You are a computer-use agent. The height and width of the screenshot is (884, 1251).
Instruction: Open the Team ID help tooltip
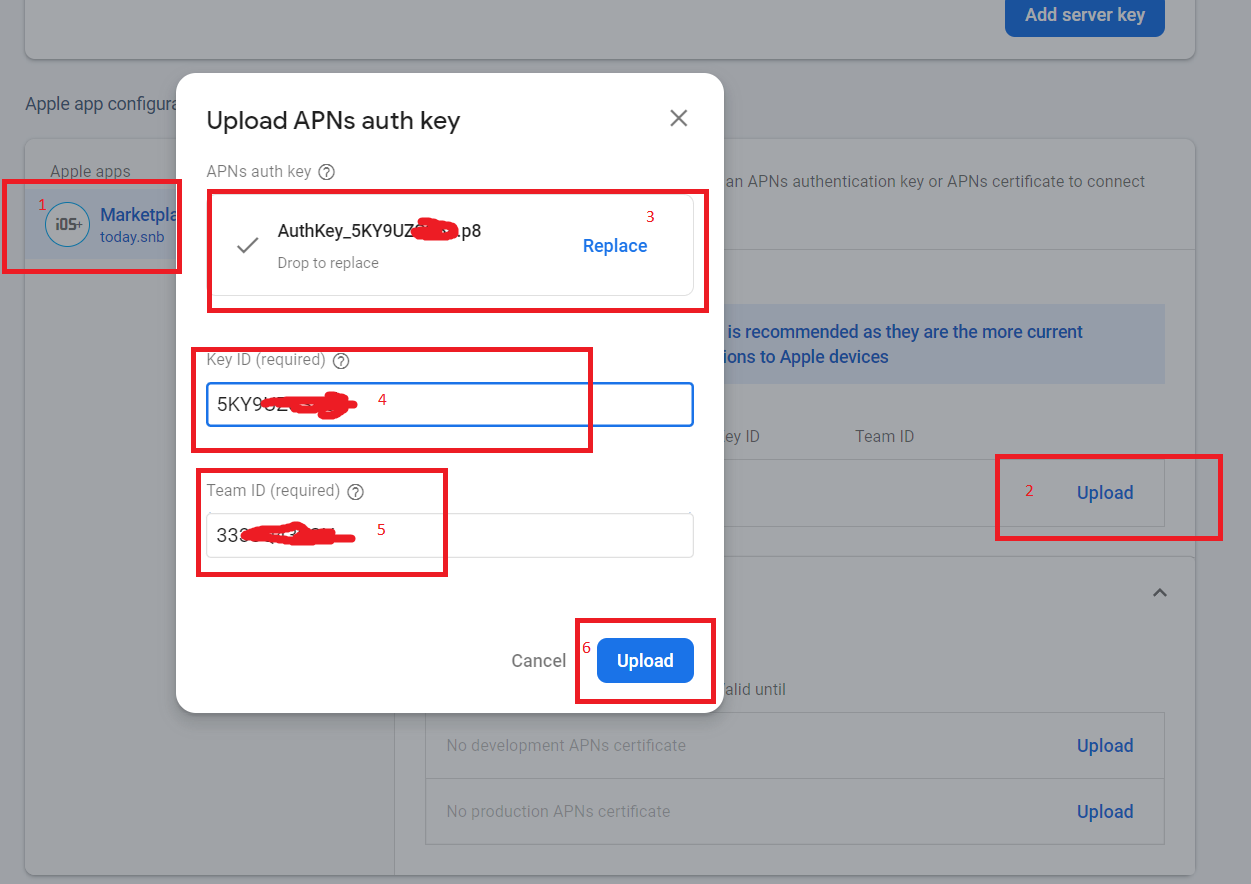click(355, 491)
